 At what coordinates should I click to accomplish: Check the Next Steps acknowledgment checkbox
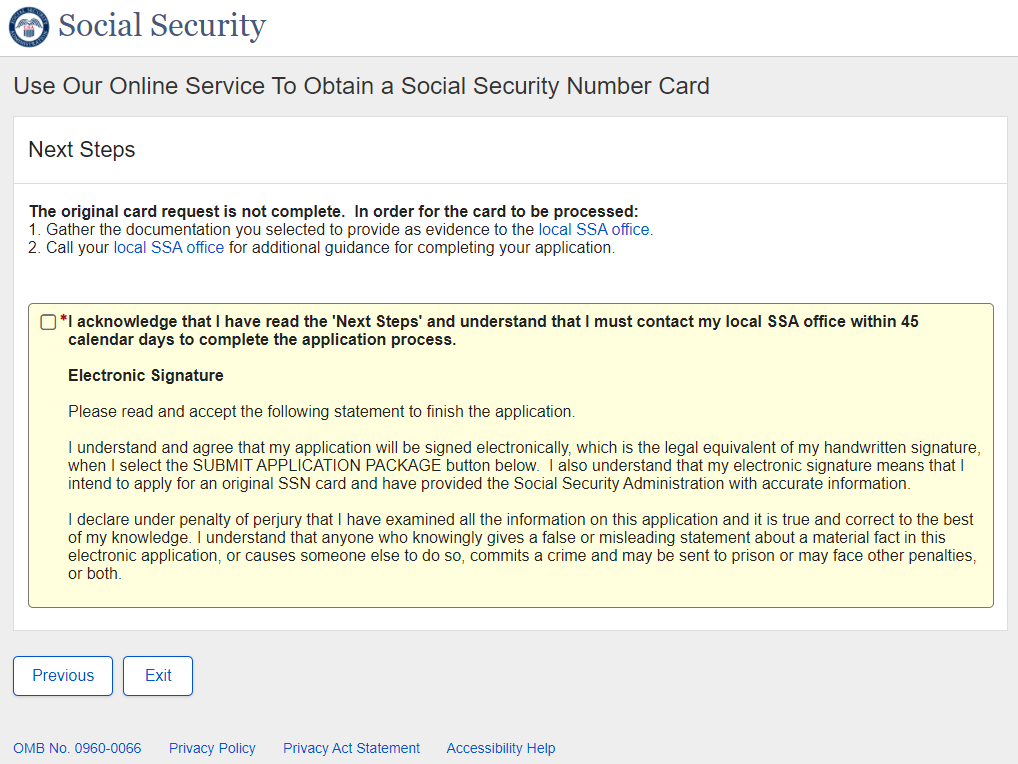[48, 322]
